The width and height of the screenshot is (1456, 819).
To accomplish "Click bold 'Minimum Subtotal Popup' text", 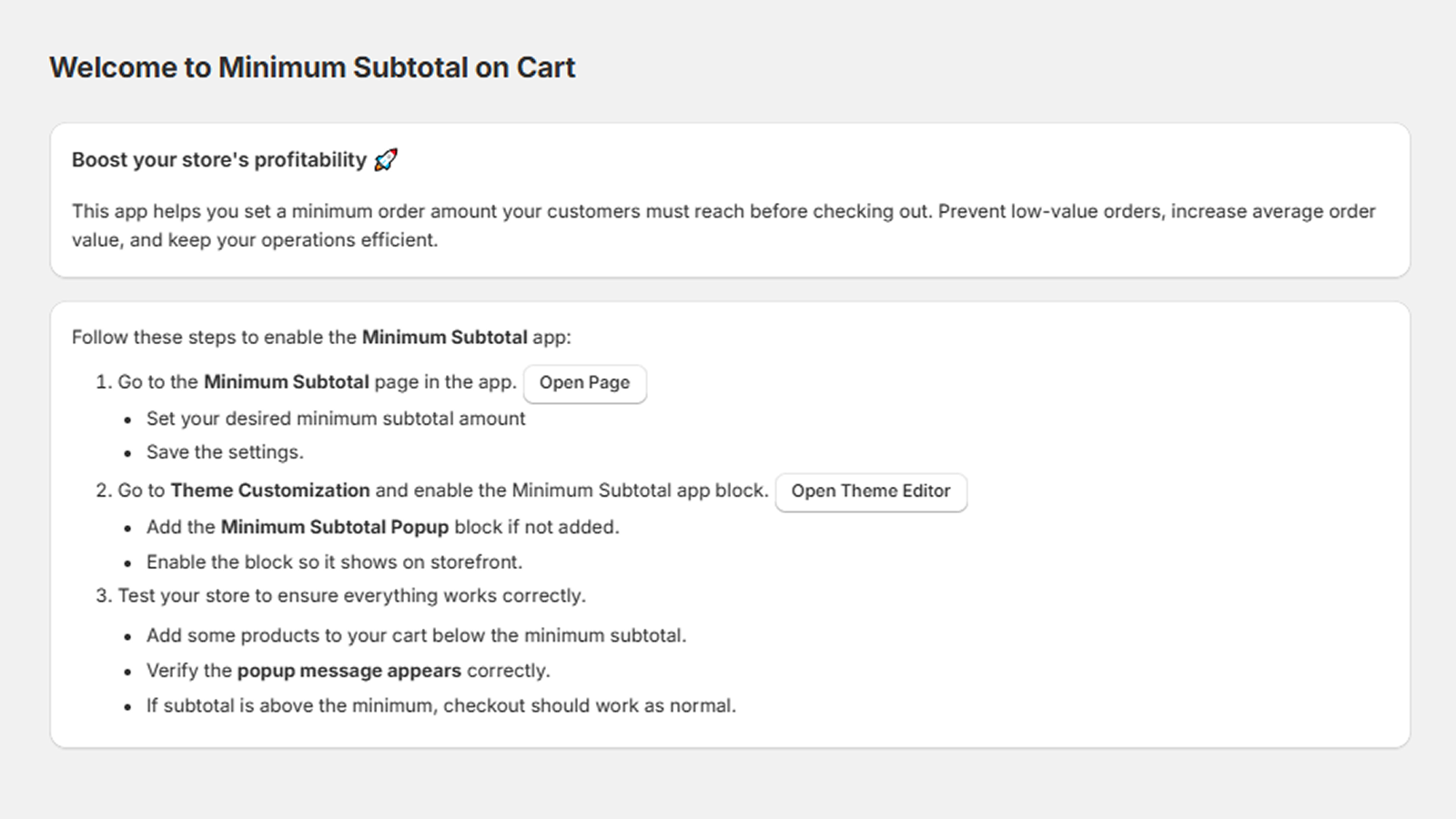I will (x=334, y=527).
